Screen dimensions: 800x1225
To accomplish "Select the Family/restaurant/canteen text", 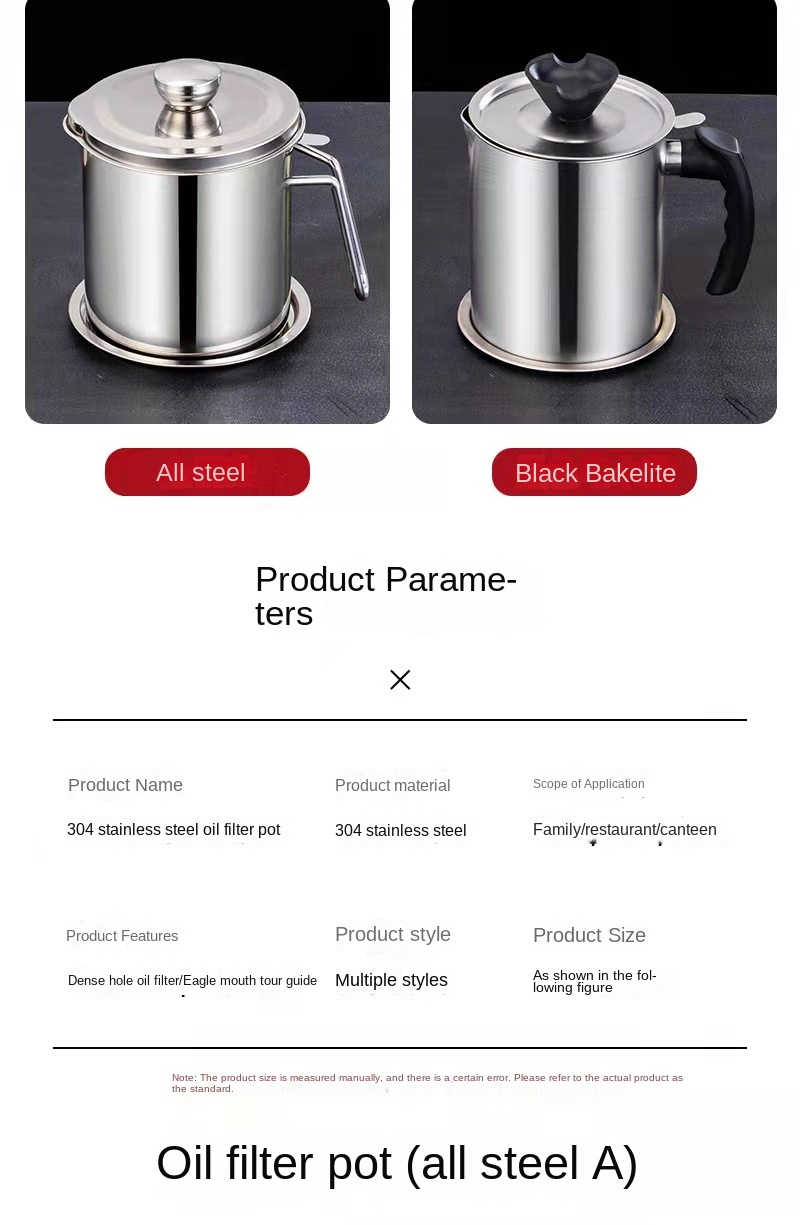I will 624,830.
